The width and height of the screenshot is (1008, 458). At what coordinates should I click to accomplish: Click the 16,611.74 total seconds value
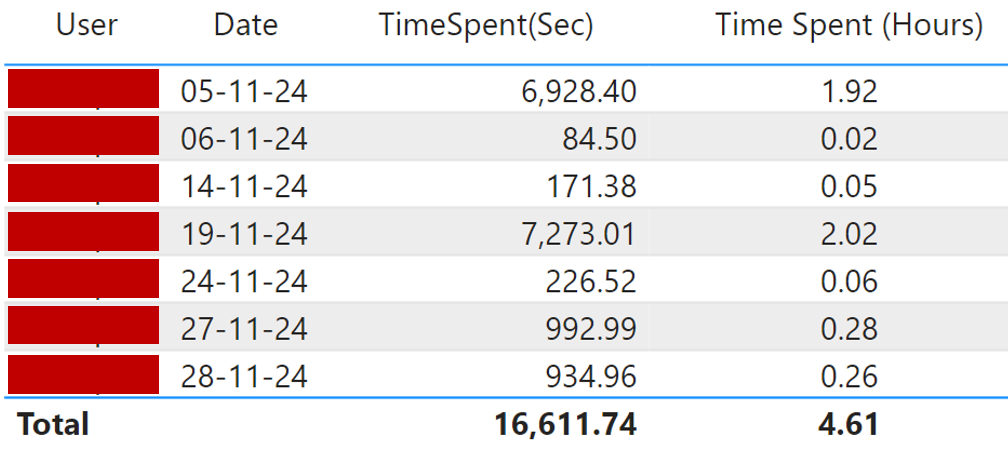tap(565, 424)
